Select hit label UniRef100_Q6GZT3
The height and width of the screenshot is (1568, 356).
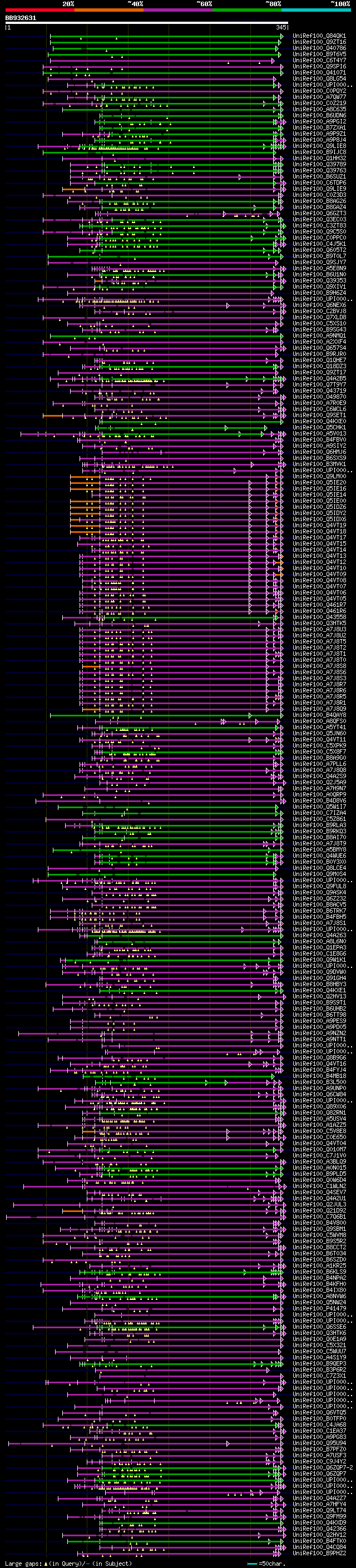coord(319,214)
